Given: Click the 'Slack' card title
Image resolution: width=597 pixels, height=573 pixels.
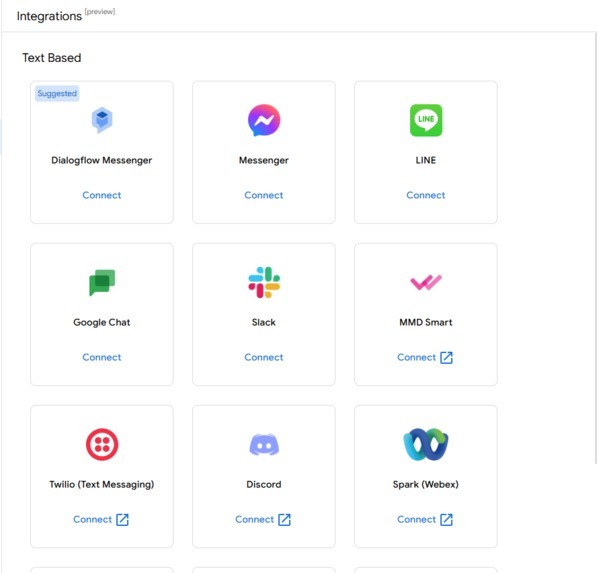Looking at the screenshot, I should click(x=264, y=322).
